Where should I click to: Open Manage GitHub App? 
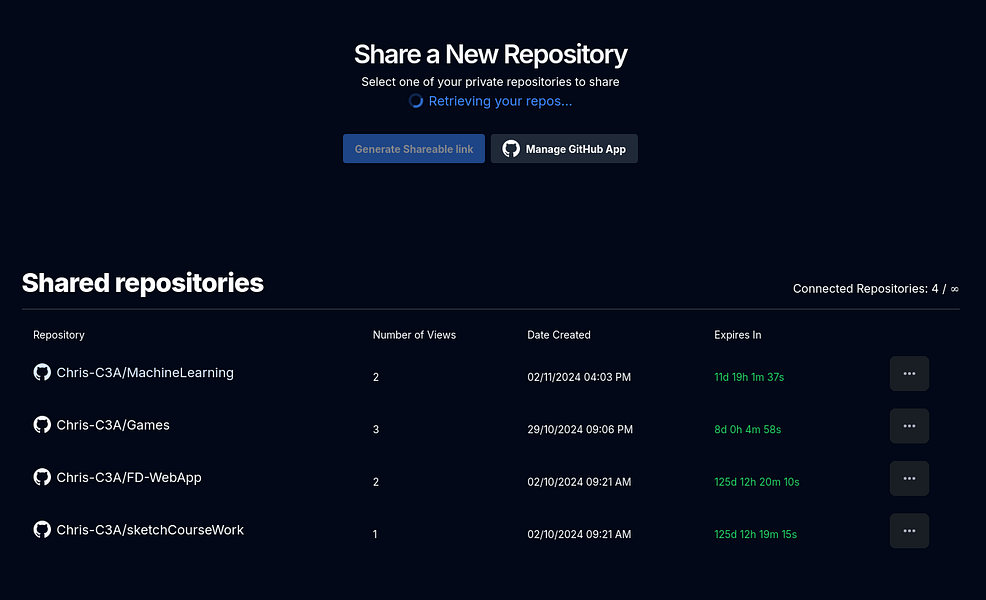tap(564, 148)
